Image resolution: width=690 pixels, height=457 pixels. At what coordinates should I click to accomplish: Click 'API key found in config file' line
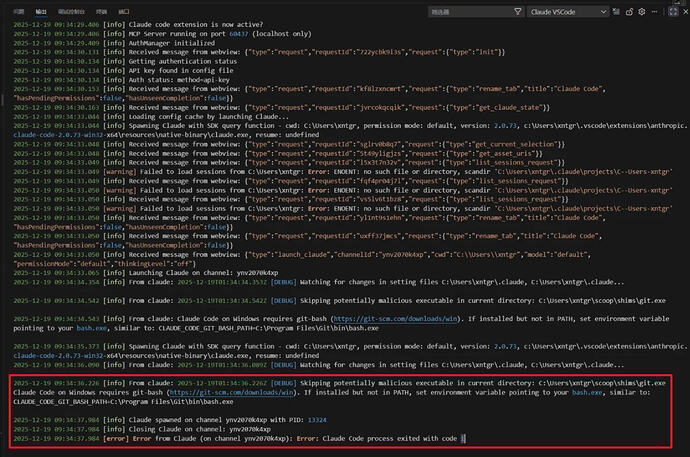pos(181,71)
